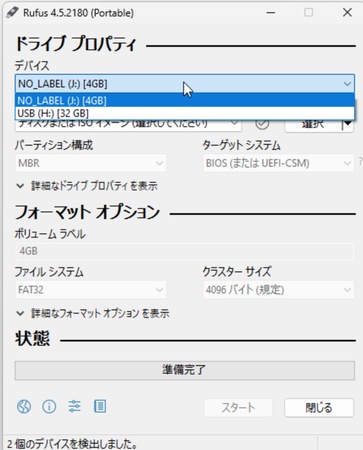Screen dimensions: 363x450
Task: Click the 選択 button
Action: 313,125
